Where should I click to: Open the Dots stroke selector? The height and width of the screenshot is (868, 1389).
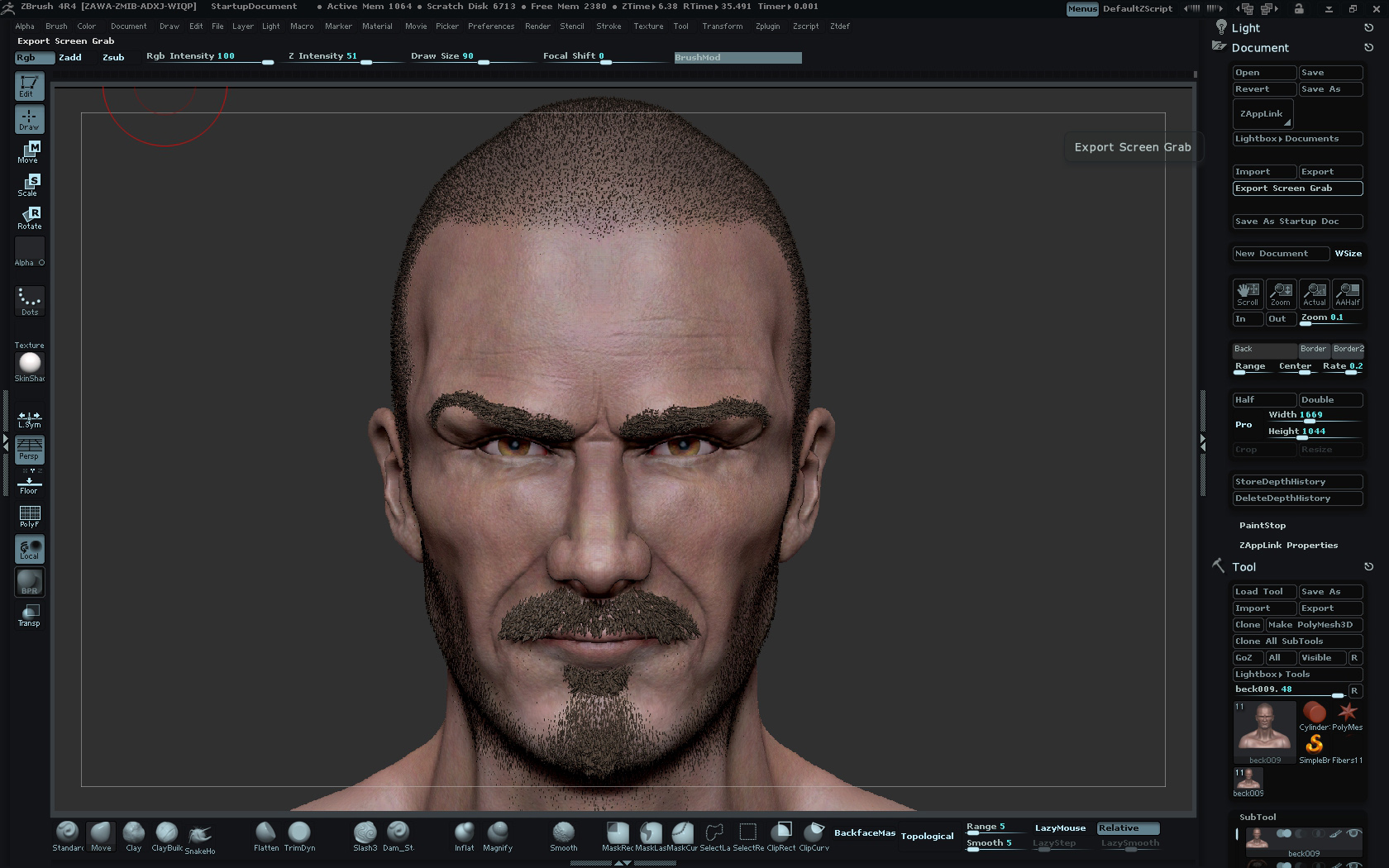click(x=29, y=302)
